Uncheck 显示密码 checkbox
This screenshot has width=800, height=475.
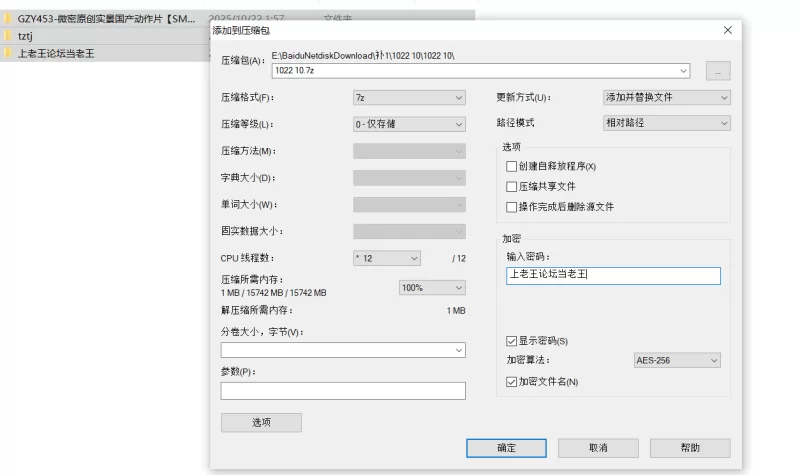512,341
